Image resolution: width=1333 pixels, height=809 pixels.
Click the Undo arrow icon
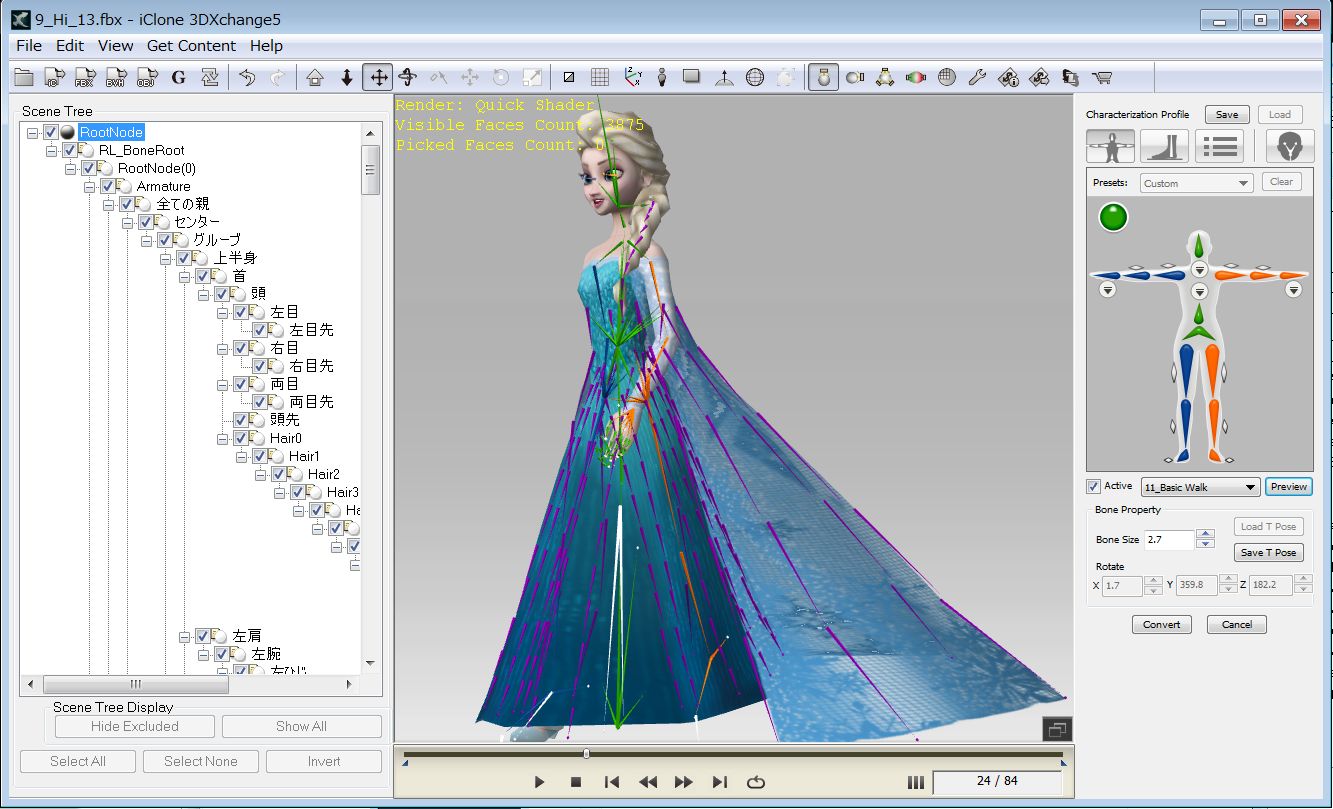coord(248,77)
